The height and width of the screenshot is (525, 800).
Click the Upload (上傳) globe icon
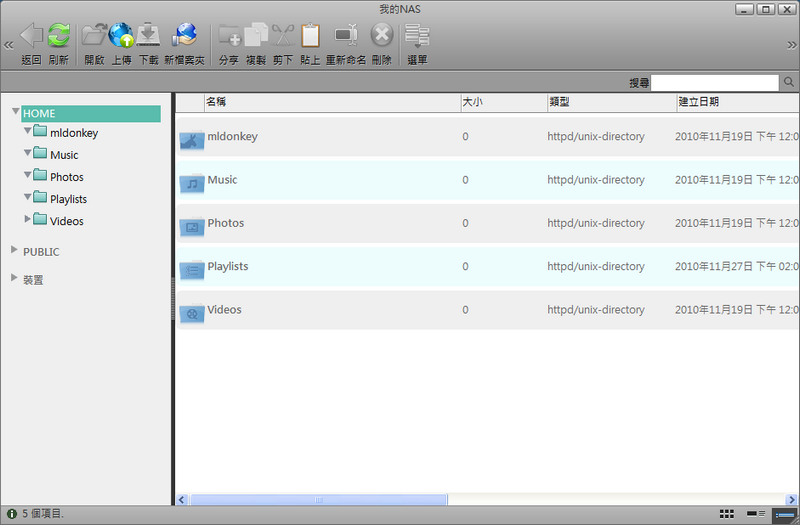tap(121, 36)
